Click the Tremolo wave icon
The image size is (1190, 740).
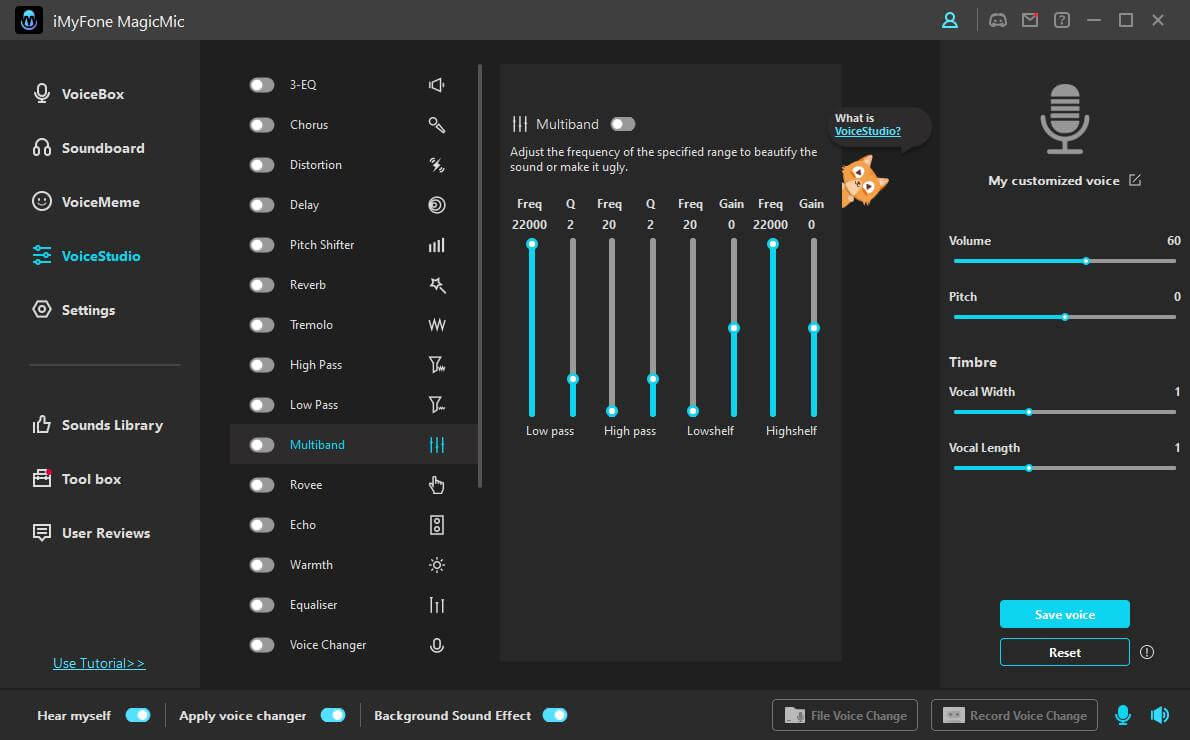coord(436,325)
